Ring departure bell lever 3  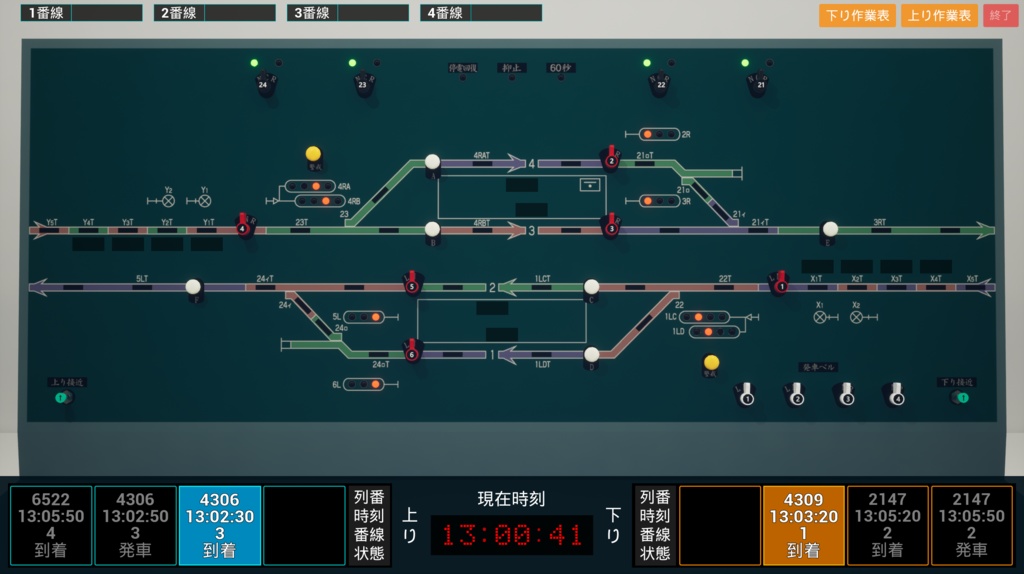pos(846,395)
